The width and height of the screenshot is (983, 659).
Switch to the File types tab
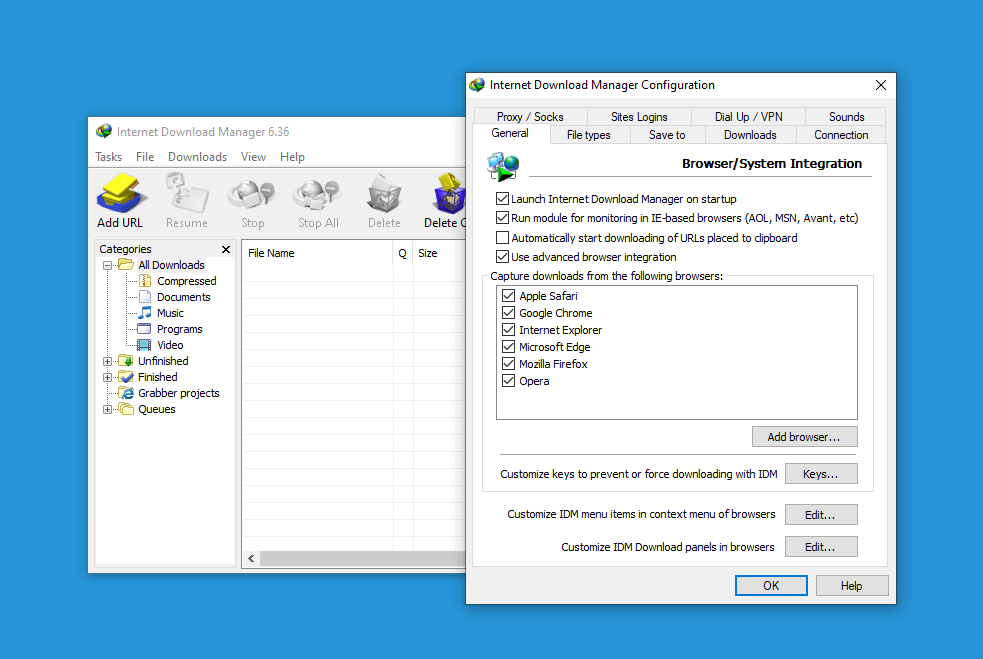tap(588, 135)
